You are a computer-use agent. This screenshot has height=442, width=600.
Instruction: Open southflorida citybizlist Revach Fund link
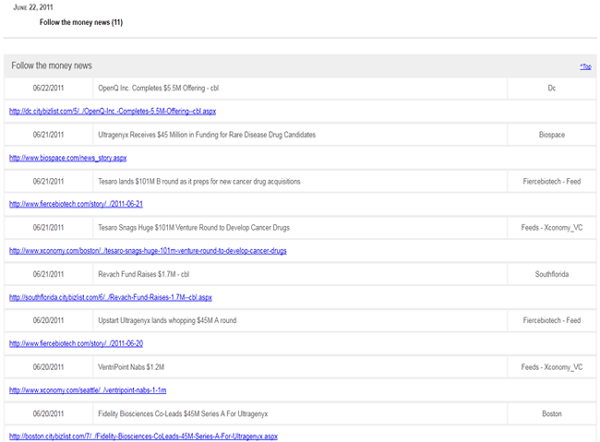click(111, 297)
